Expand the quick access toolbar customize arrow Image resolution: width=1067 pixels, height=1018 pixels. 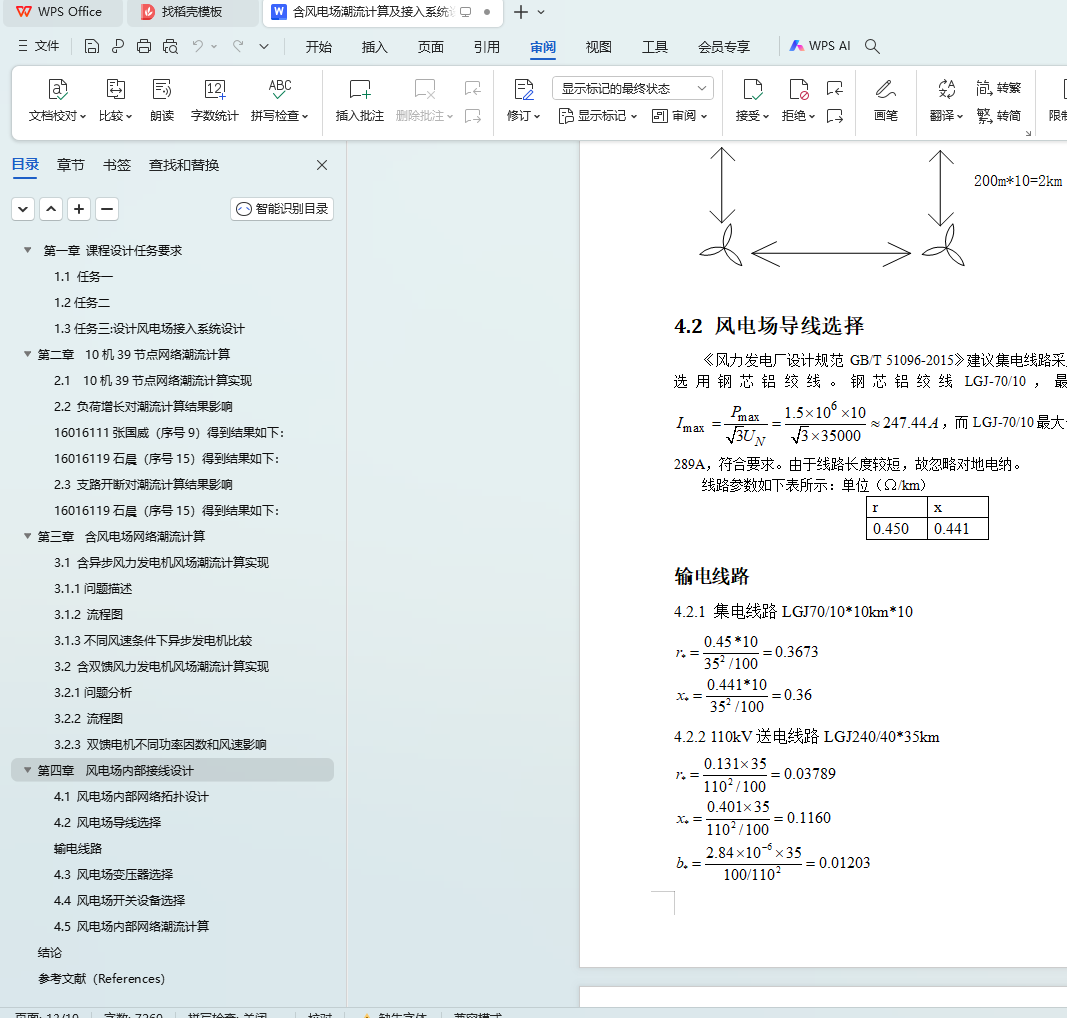pos(264,46)
